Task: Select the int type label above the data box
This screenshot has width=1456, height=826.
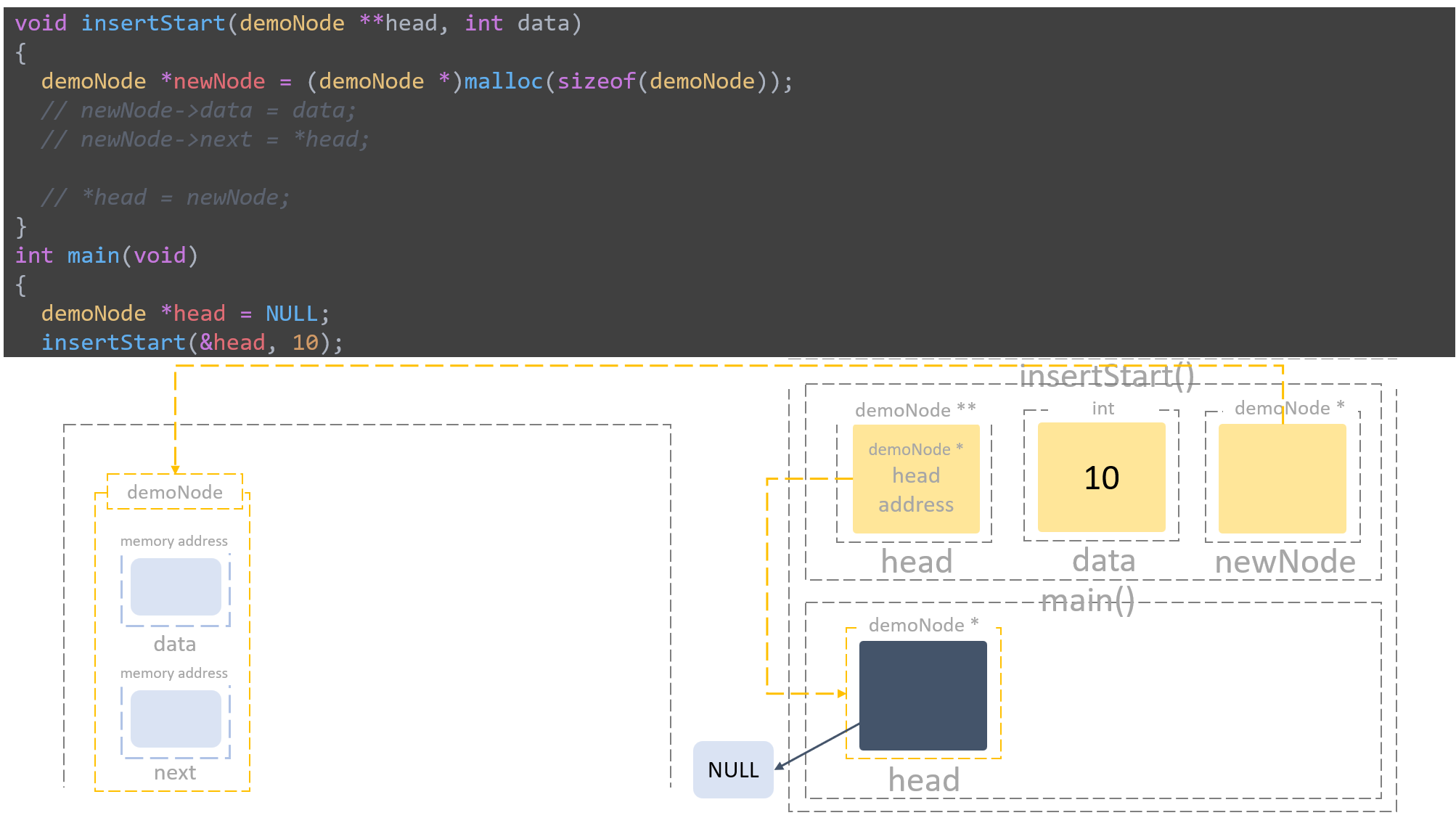Action: [x=1102, y=408]
